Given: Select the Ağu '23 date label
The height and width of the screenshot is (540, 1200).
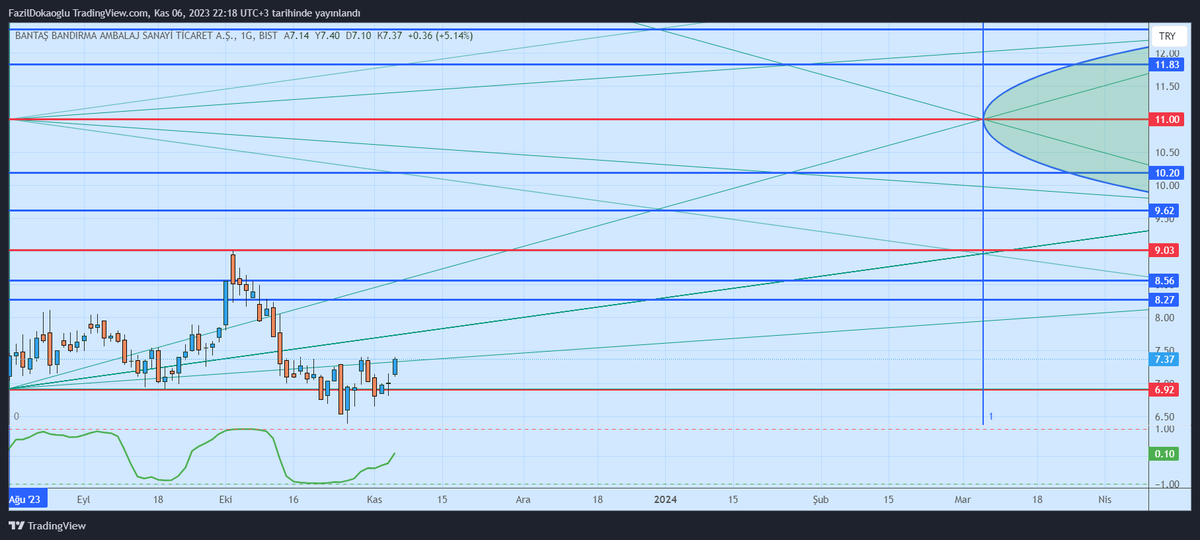Looking at the screenshot, I should point(26,498).
